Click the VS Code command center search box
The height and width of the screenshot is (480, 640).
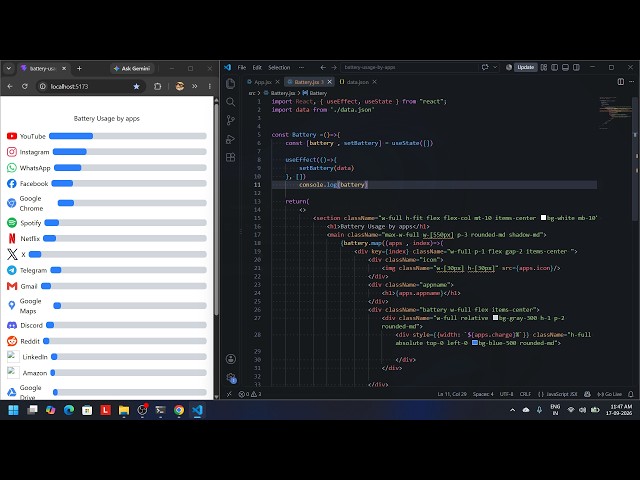pyautogui.click(x=409, y=67)
